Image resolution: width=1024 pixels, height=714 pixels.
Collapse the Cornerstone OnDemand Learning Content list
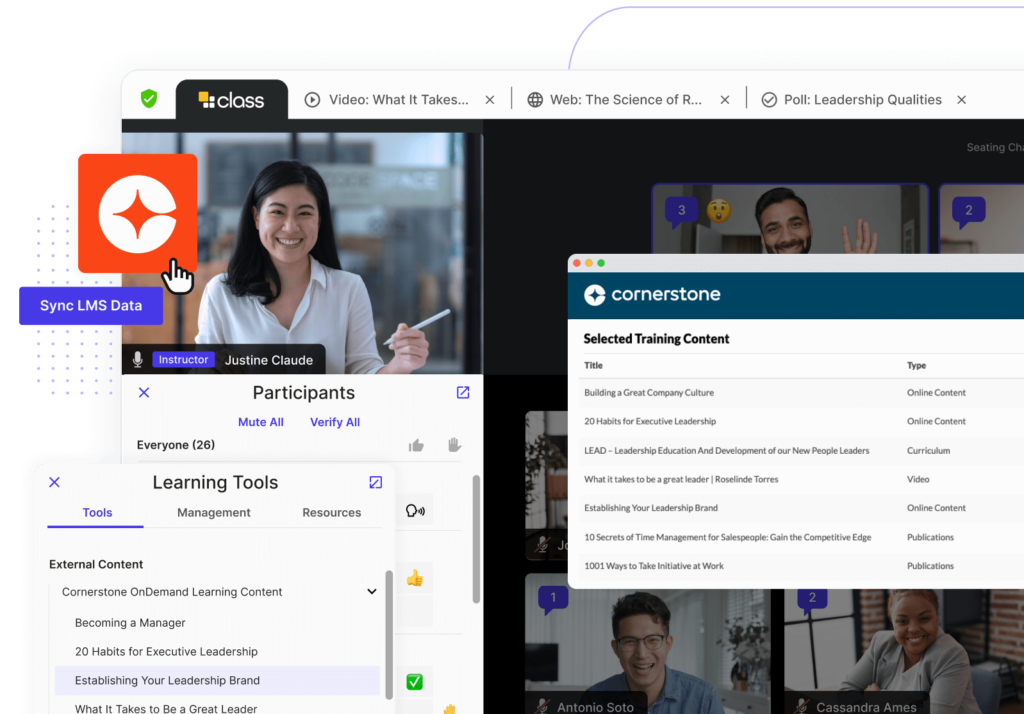(371, 591)
